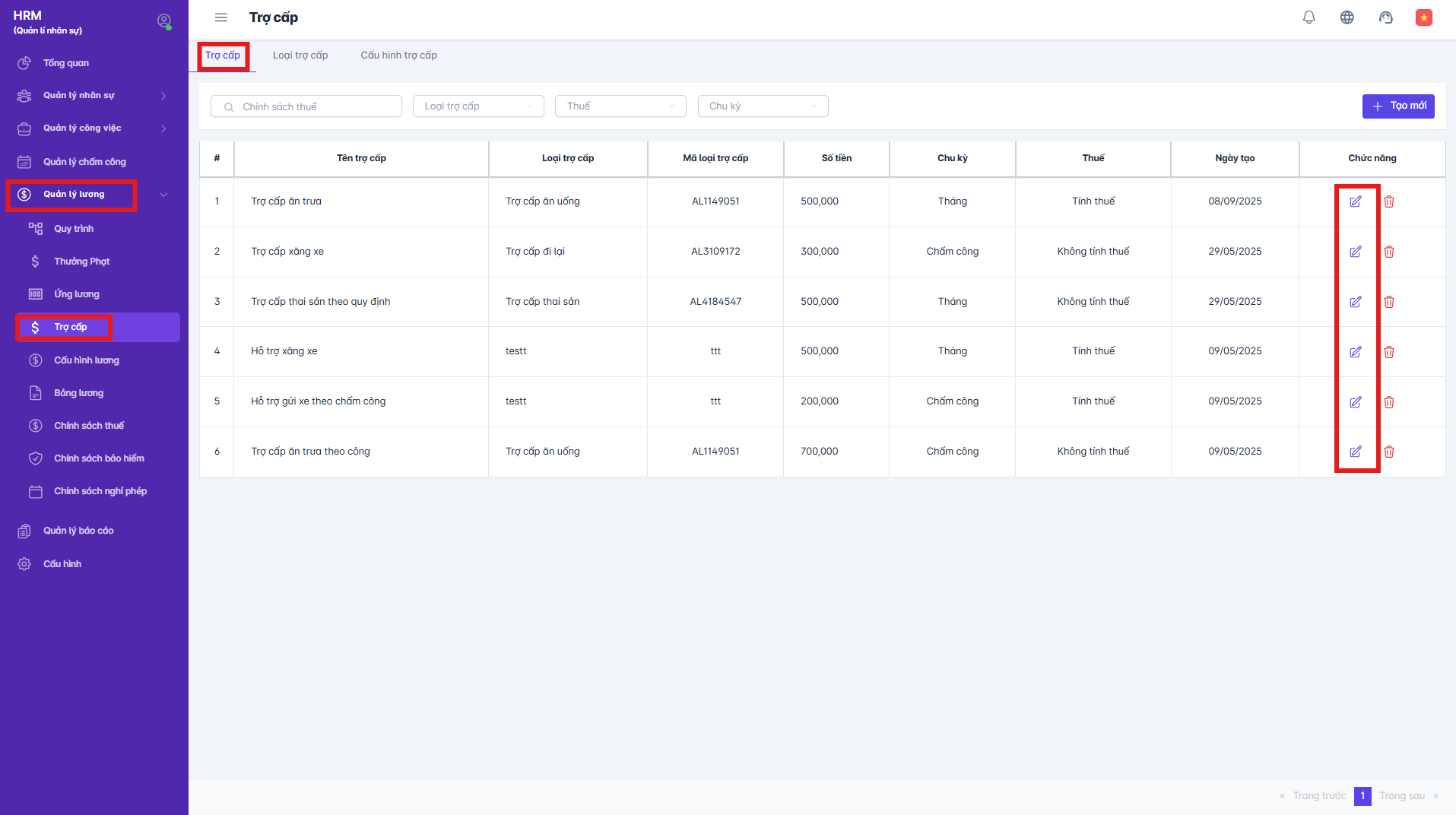Screen dimensions: 1456x815
Task: Open the notifications bell
Action: tap(1308, 17)
